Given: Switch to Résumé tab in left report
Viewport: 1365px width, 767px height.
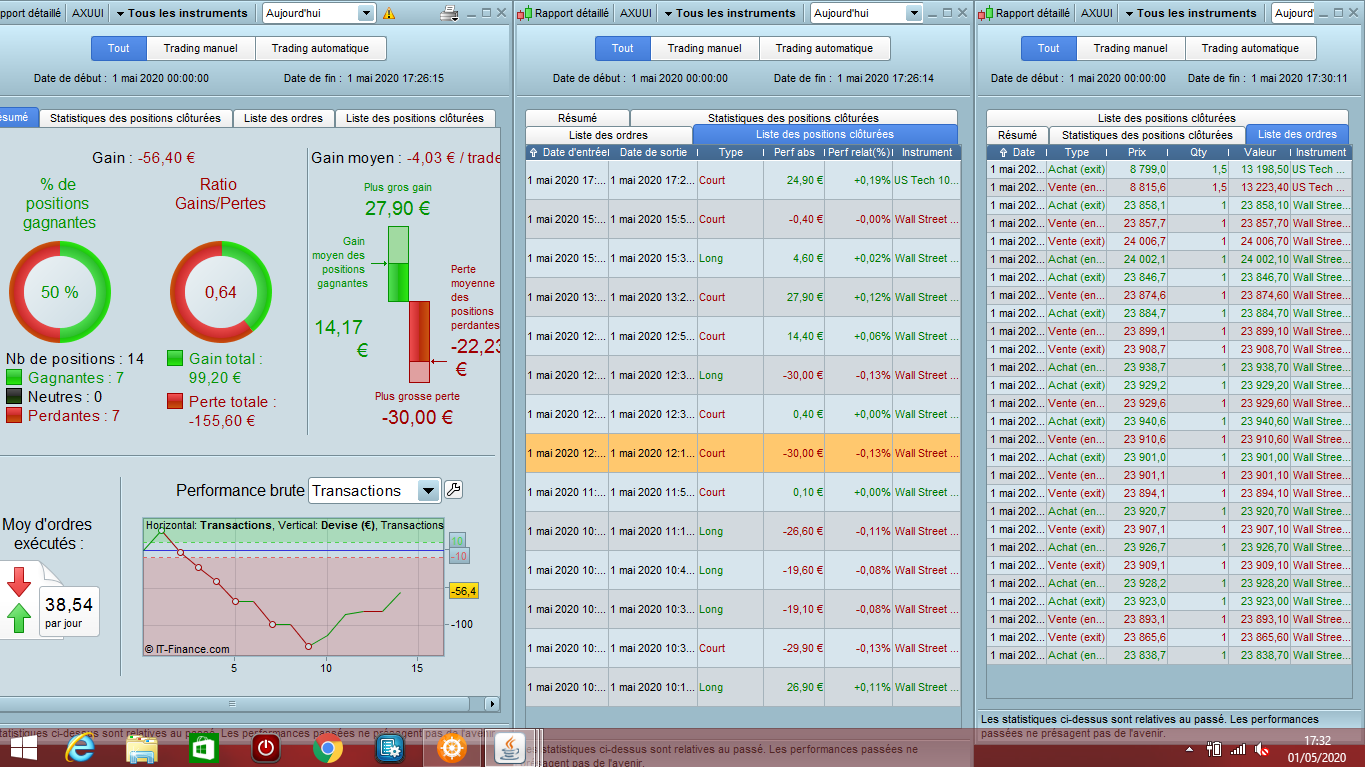Looking at the screenshot, I should tap(17, 117).
